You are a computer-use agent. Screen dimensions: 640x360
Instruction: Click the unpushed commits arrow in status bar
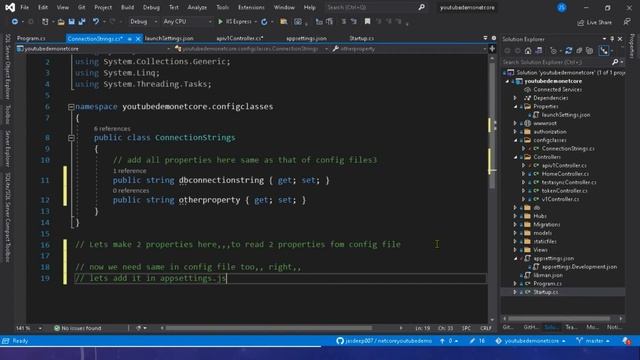(448, 341)
